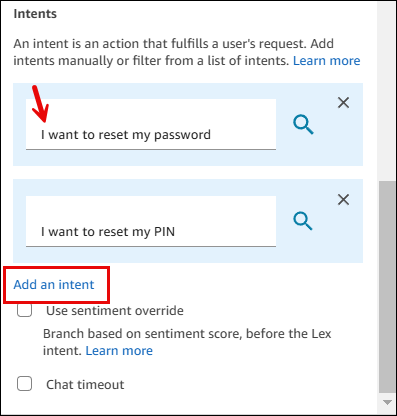Click the scrollbar track above the thumb
This screenshot has height=416, width=397.
(387, 92)
